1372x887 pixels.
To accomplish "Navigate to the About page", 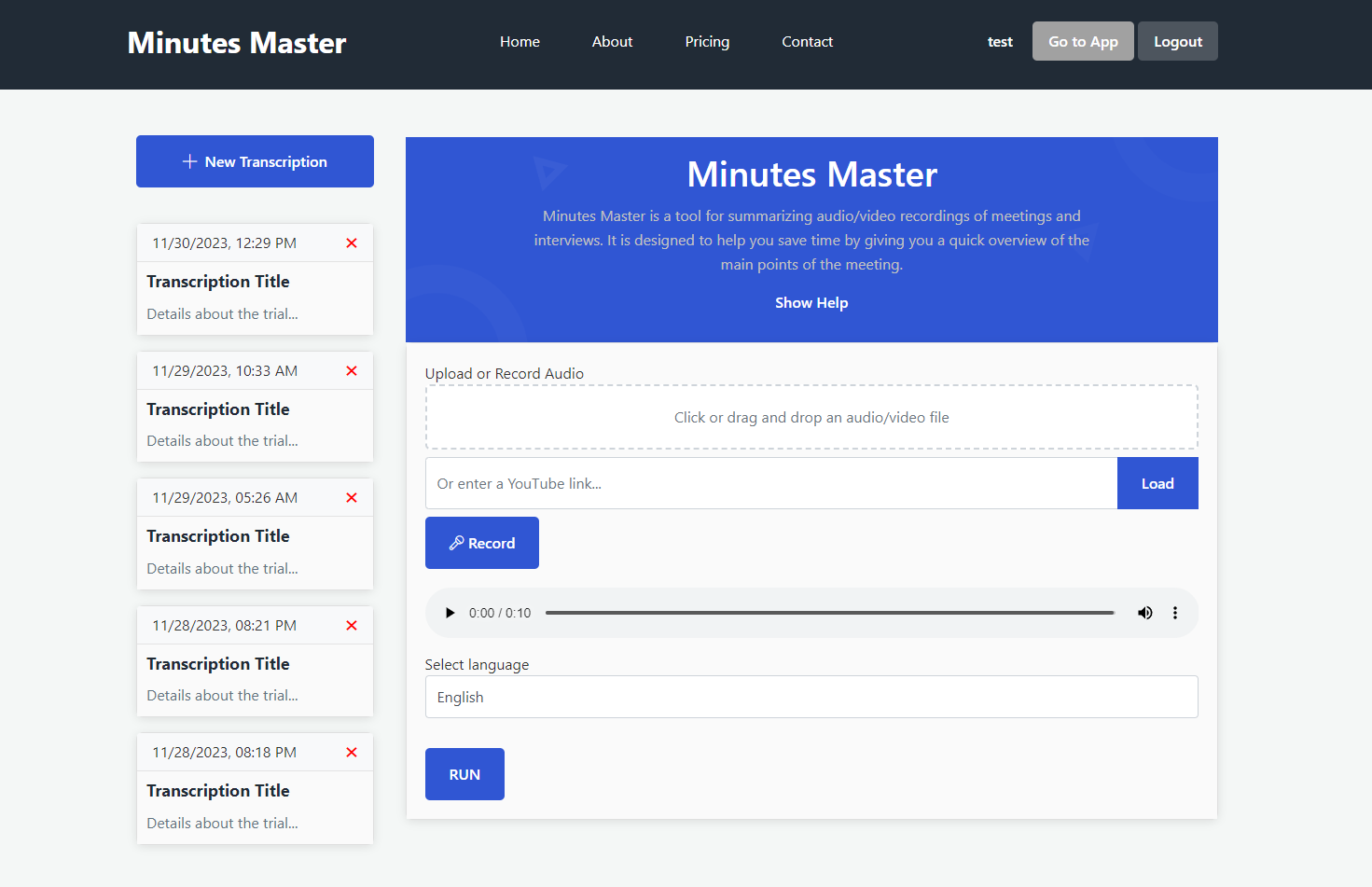I will [x=612, y=42].
